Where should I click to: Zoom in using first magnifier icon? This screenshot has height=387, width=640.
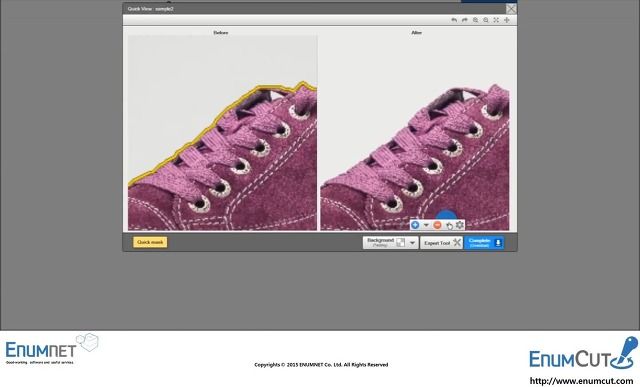tap(476, 20)
